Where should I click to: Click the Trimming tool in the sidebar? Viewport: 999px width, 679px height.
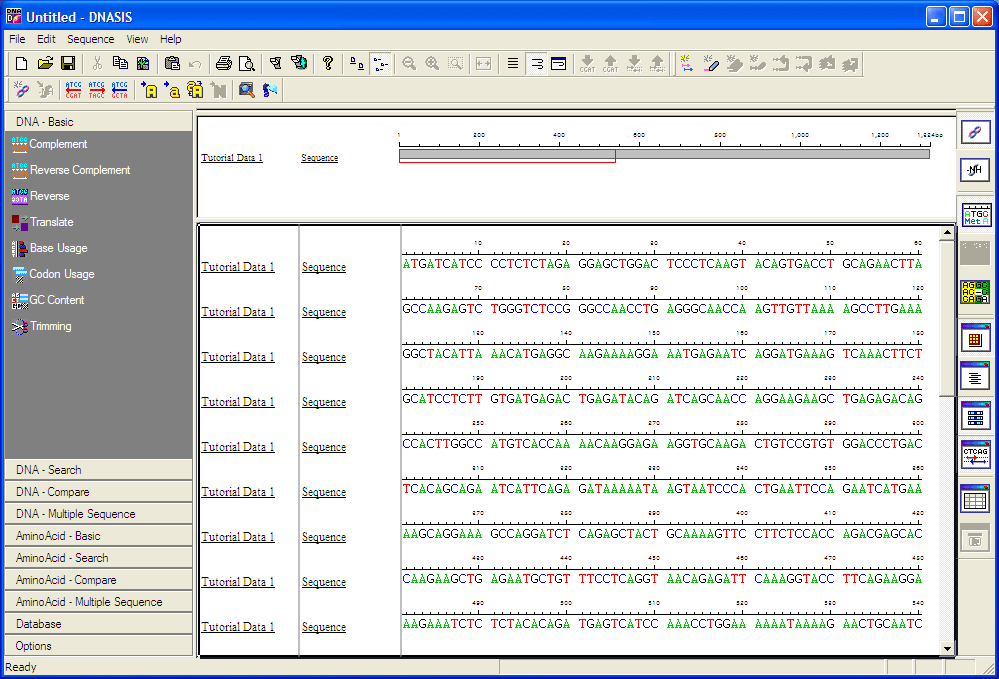click(50, 326)
